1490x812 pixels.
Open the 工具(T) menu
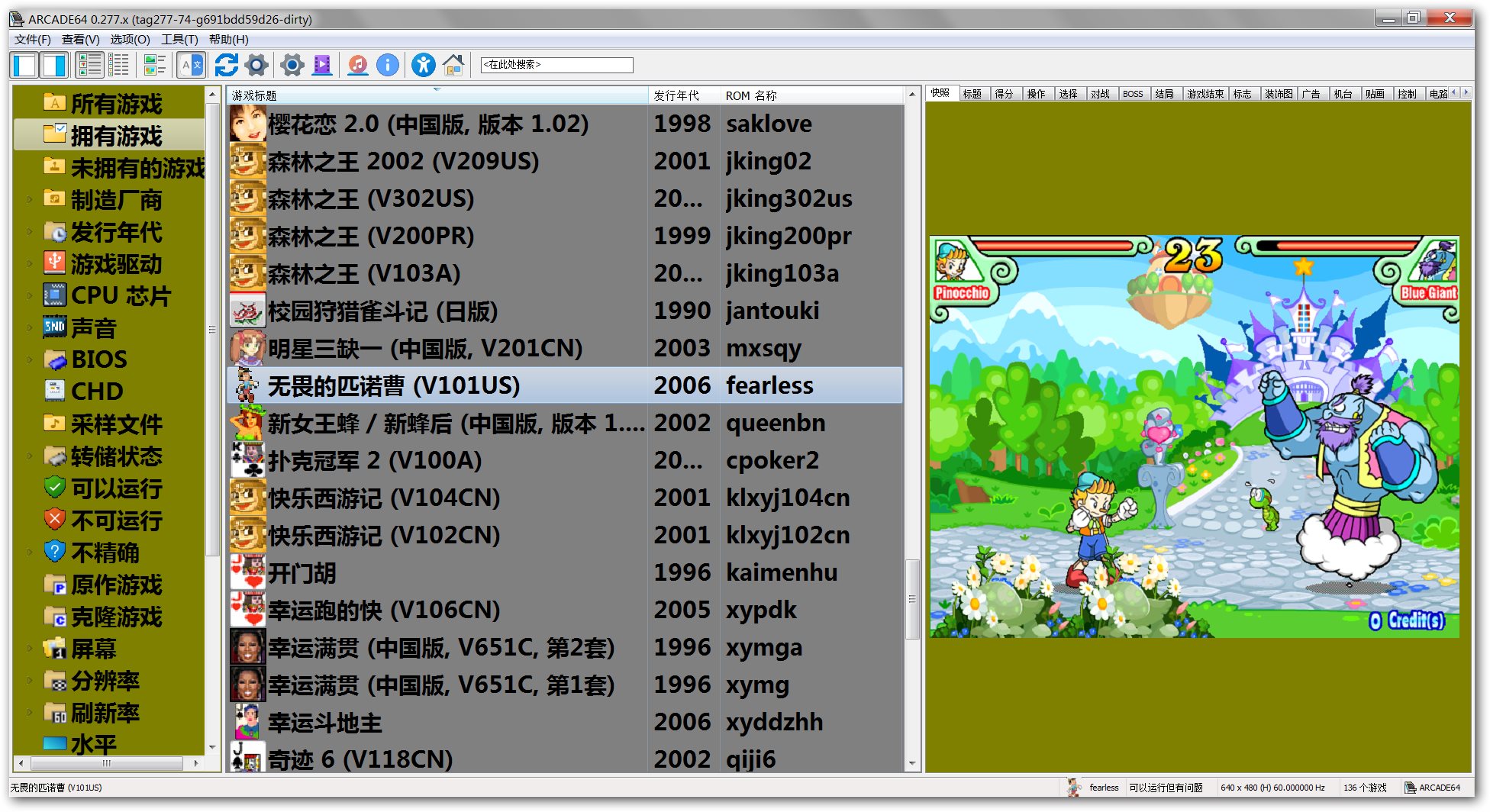tap(179, 39)
